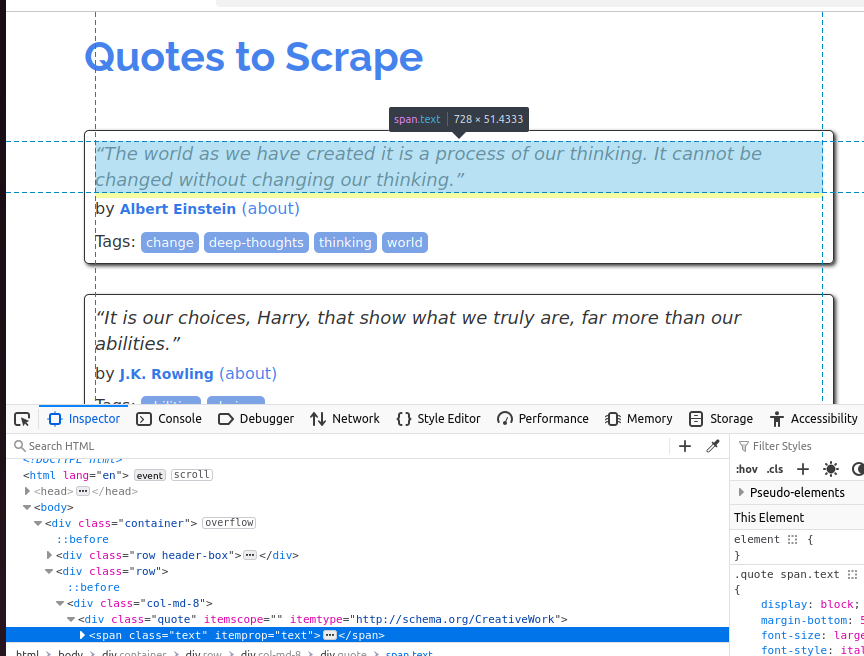The width and height of the screenshot is (864, 656).
Task: Toggle the .cls class editor panel
Action: (x=774, y=468)
